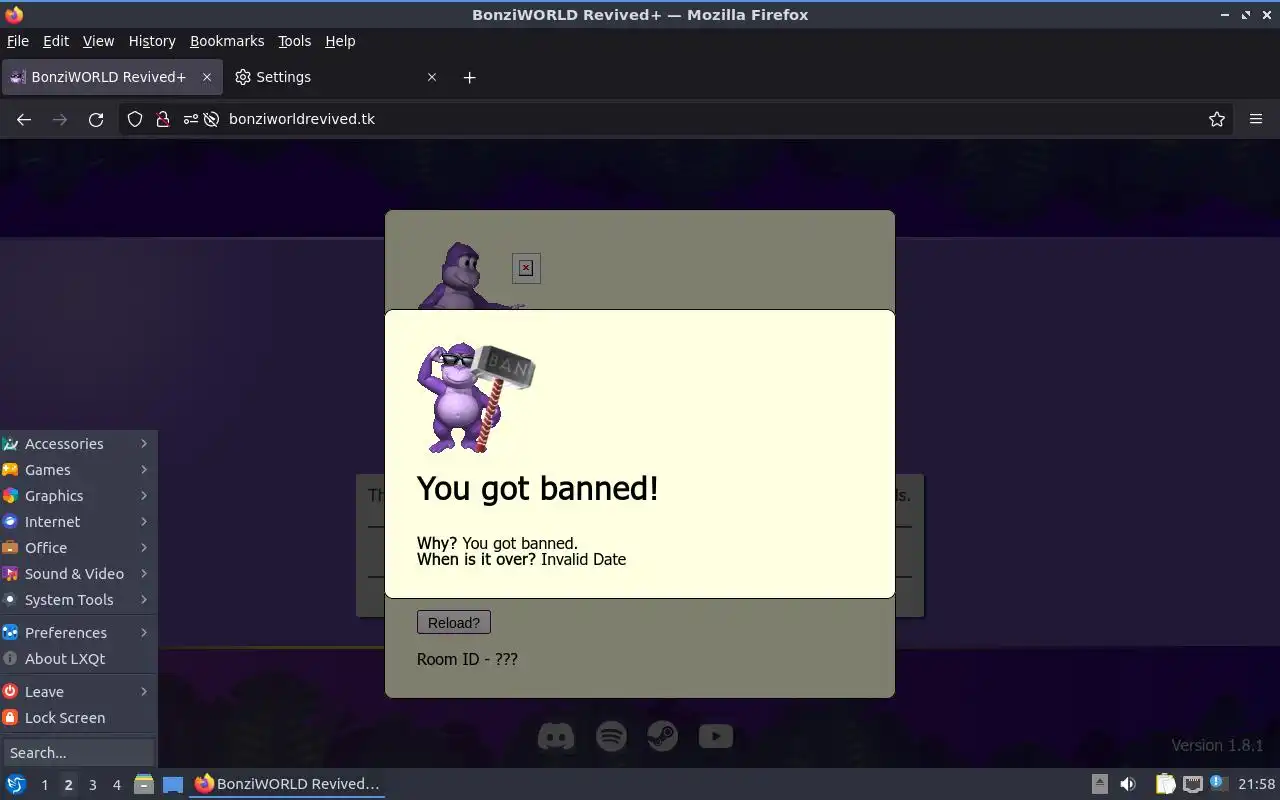Viewport: 1280px width, 800px height.
Task: Open the Spotify icon link
Action: (x=611, y=737)
